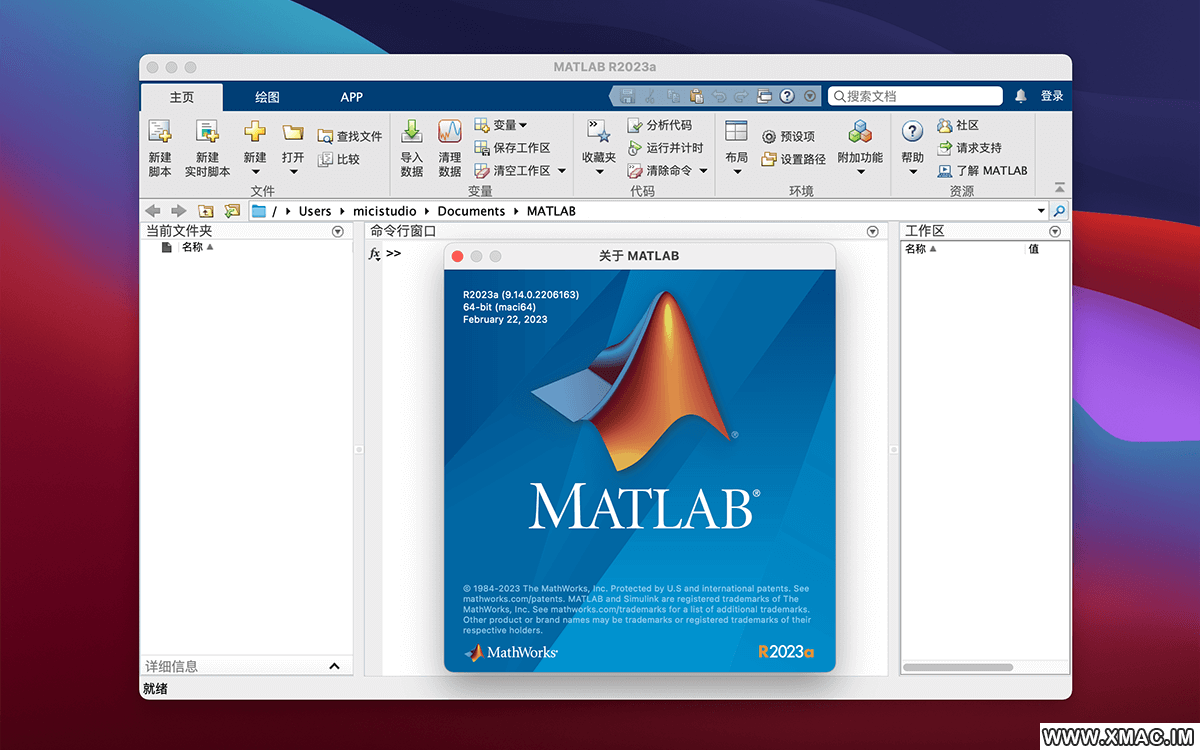Select Users in the address path
The width and height of the screenshot is (1200, 750).
coord(315,211)
